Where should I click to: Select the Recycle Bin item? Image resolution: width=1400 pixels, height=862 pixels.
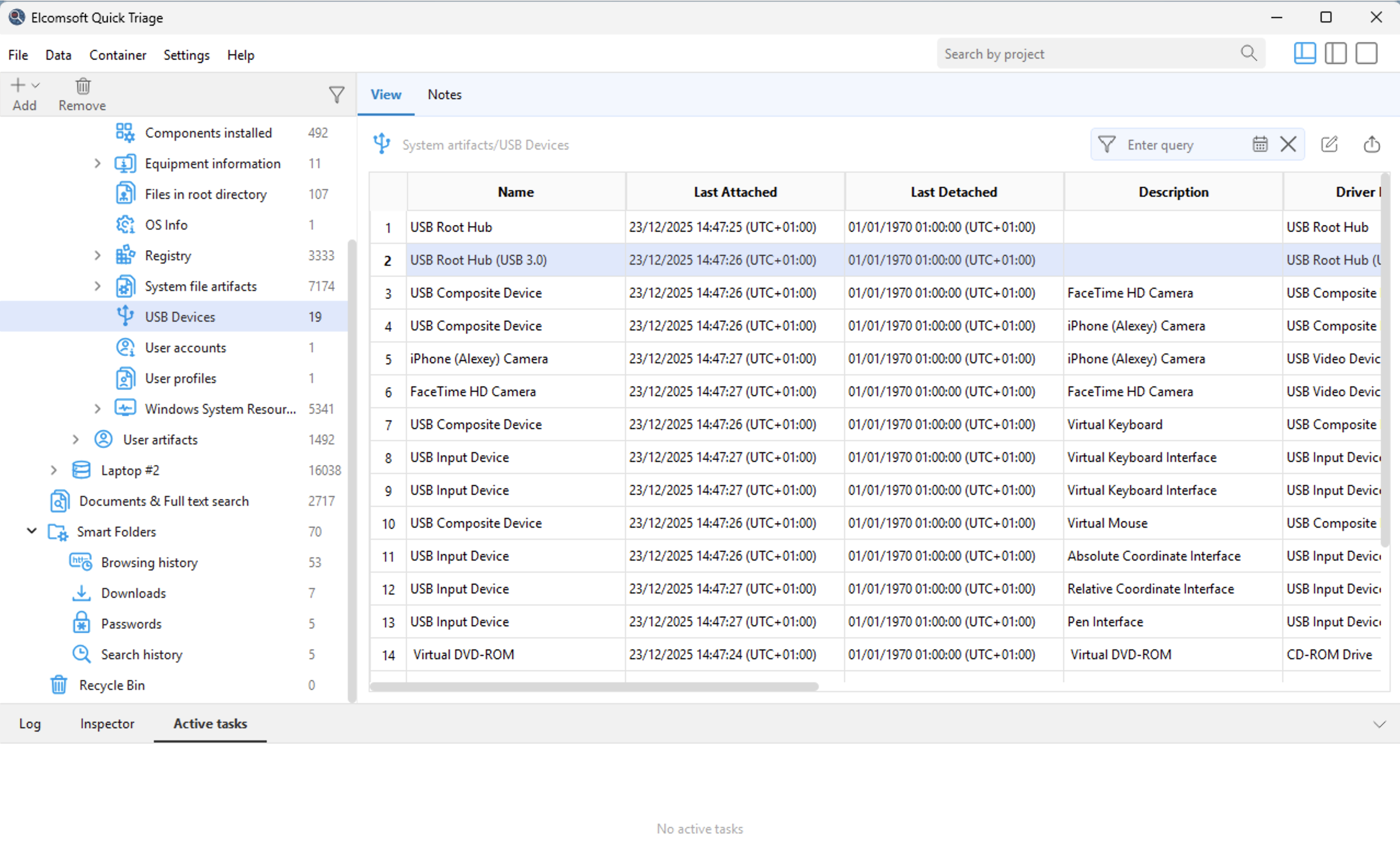(112, 684)
